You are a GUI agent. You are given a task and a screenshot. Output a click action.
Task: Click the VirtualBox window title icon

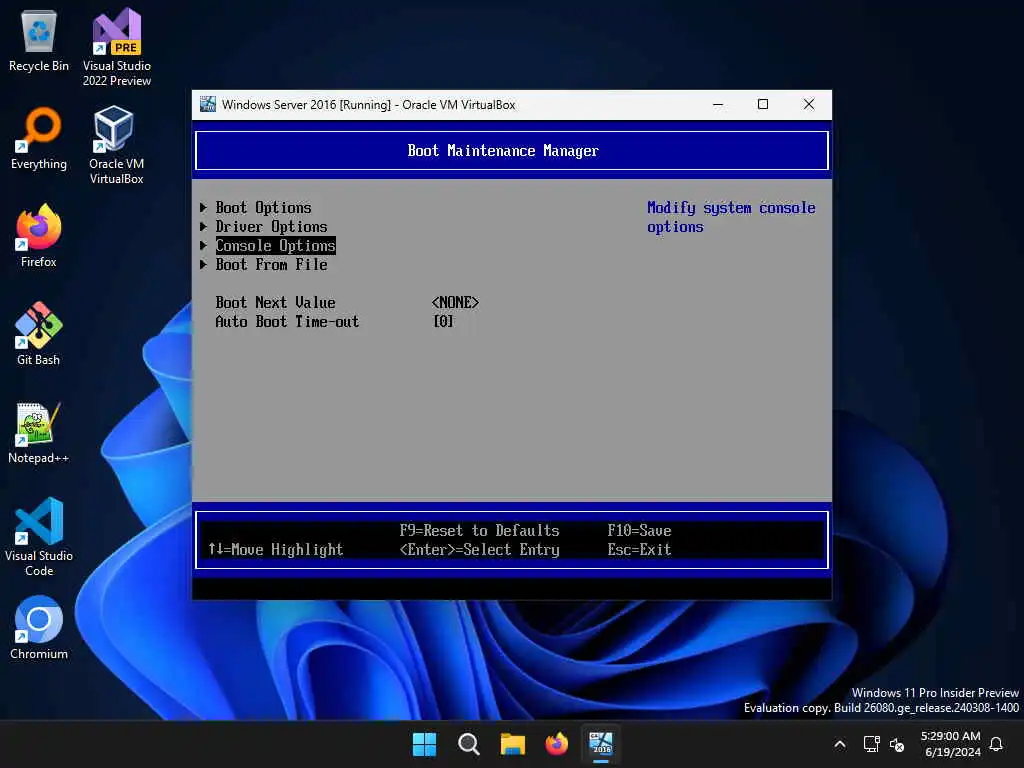coord(208,104)
